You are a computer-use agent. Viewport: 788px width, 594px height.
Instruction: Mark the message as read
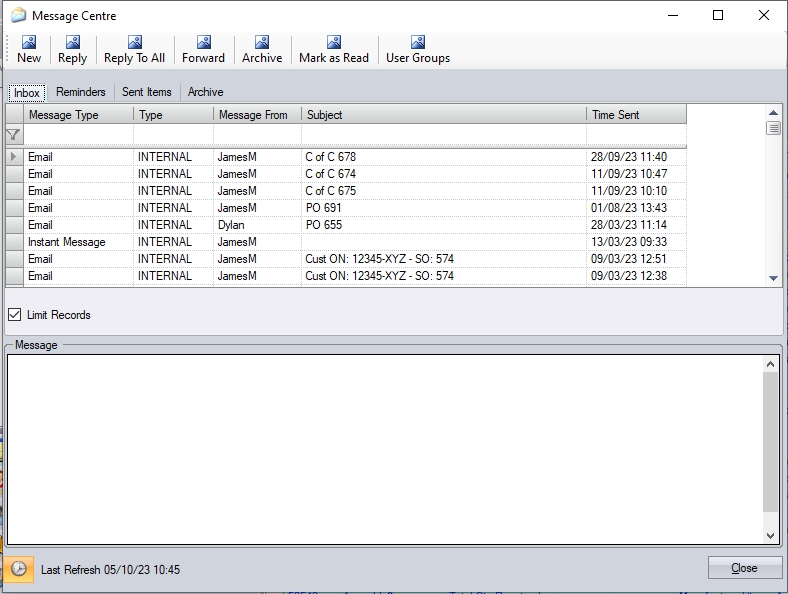pyautogui.click(x=334, y=49)
